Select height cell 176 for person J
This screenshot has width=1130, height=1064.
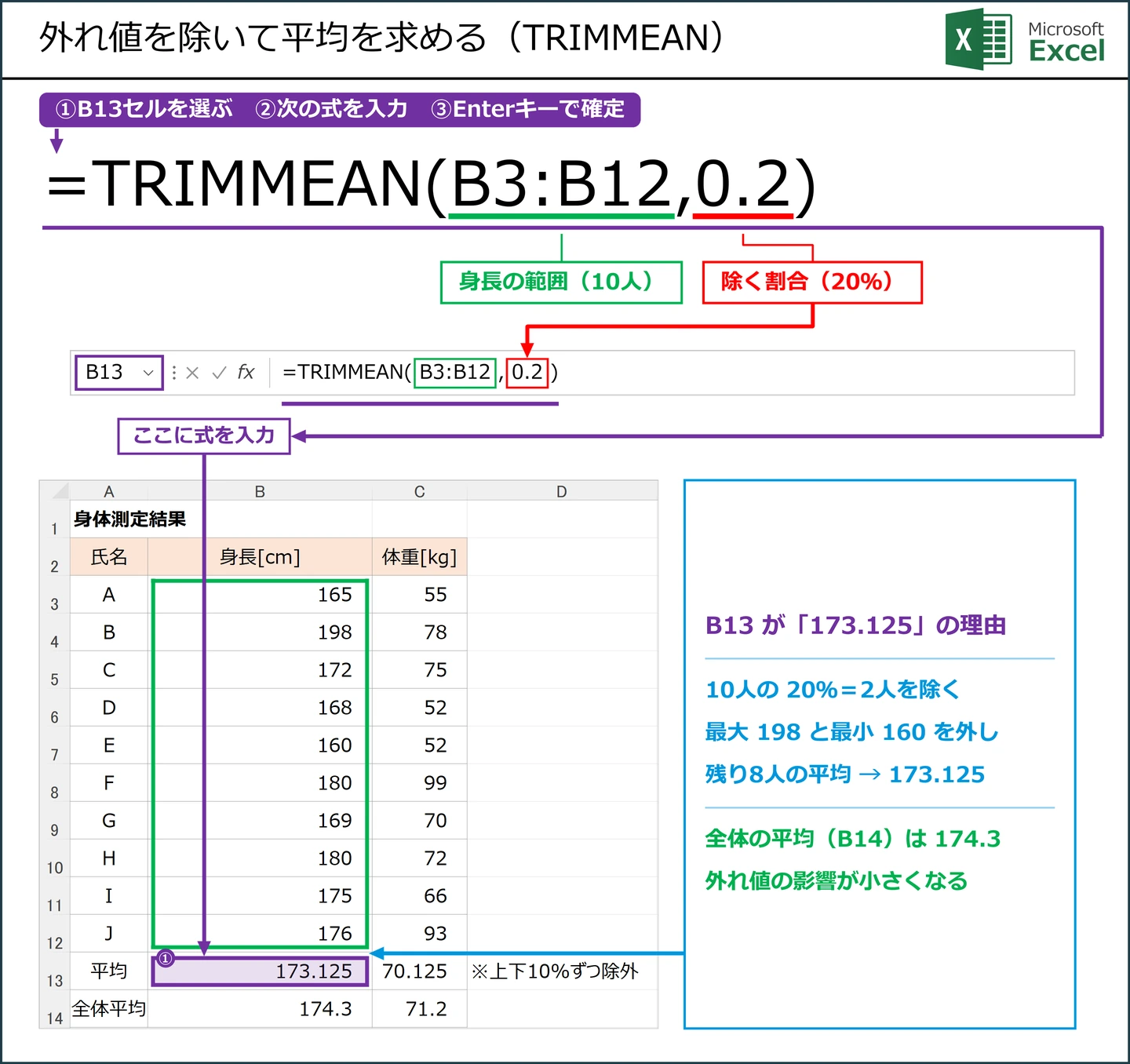click(260, 934)
